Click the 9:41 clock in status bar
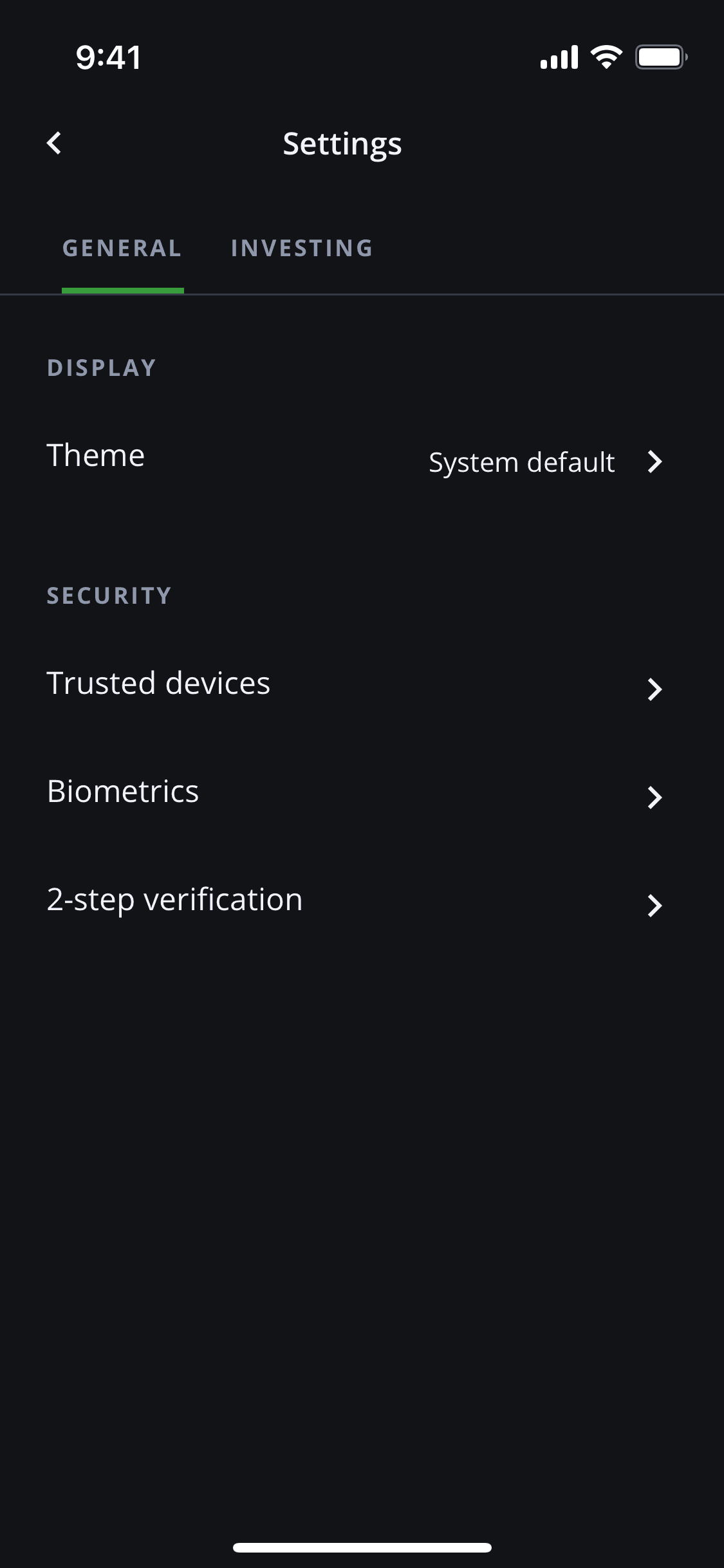Viewport: 724px width, 1568px height. click(108, 57)
